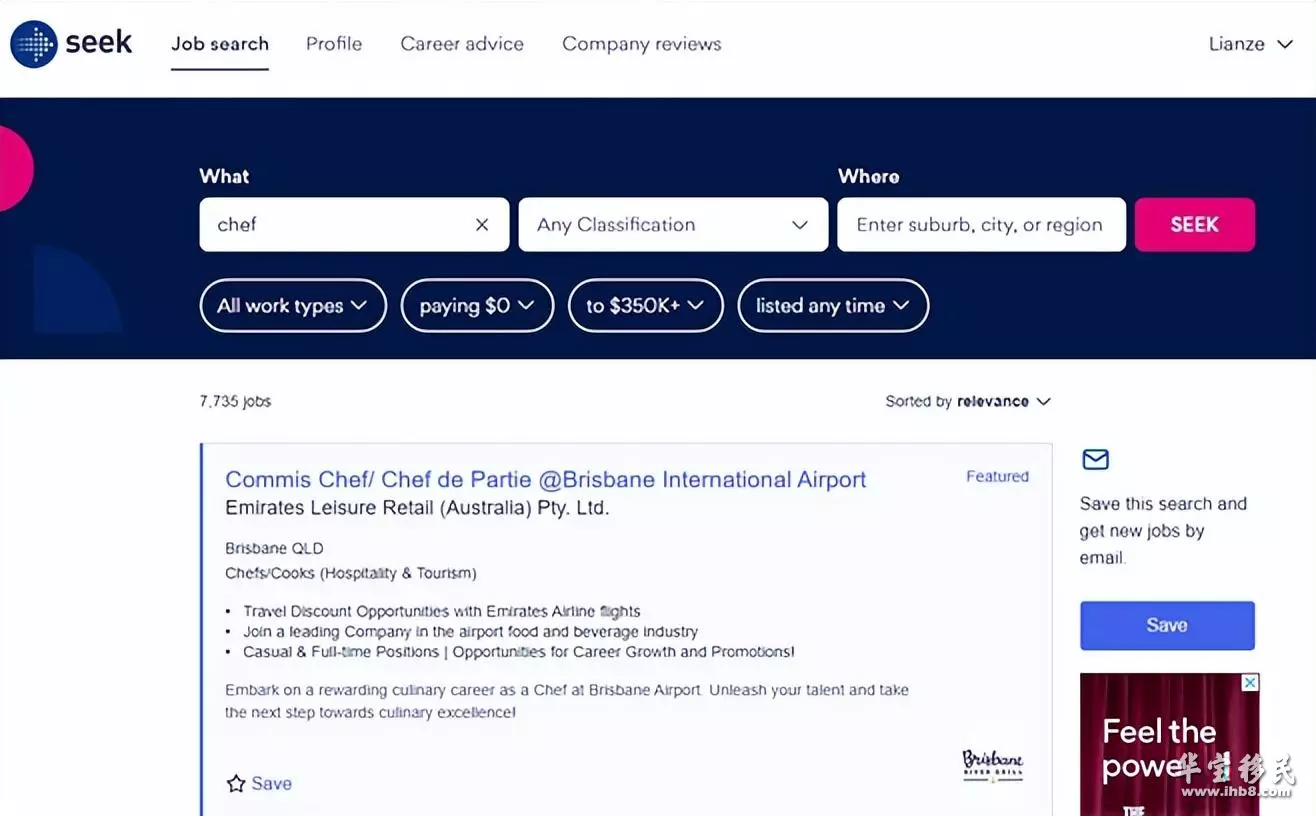Click the Featured label on the job card
1316x816 pixels.
click(997, 476)
